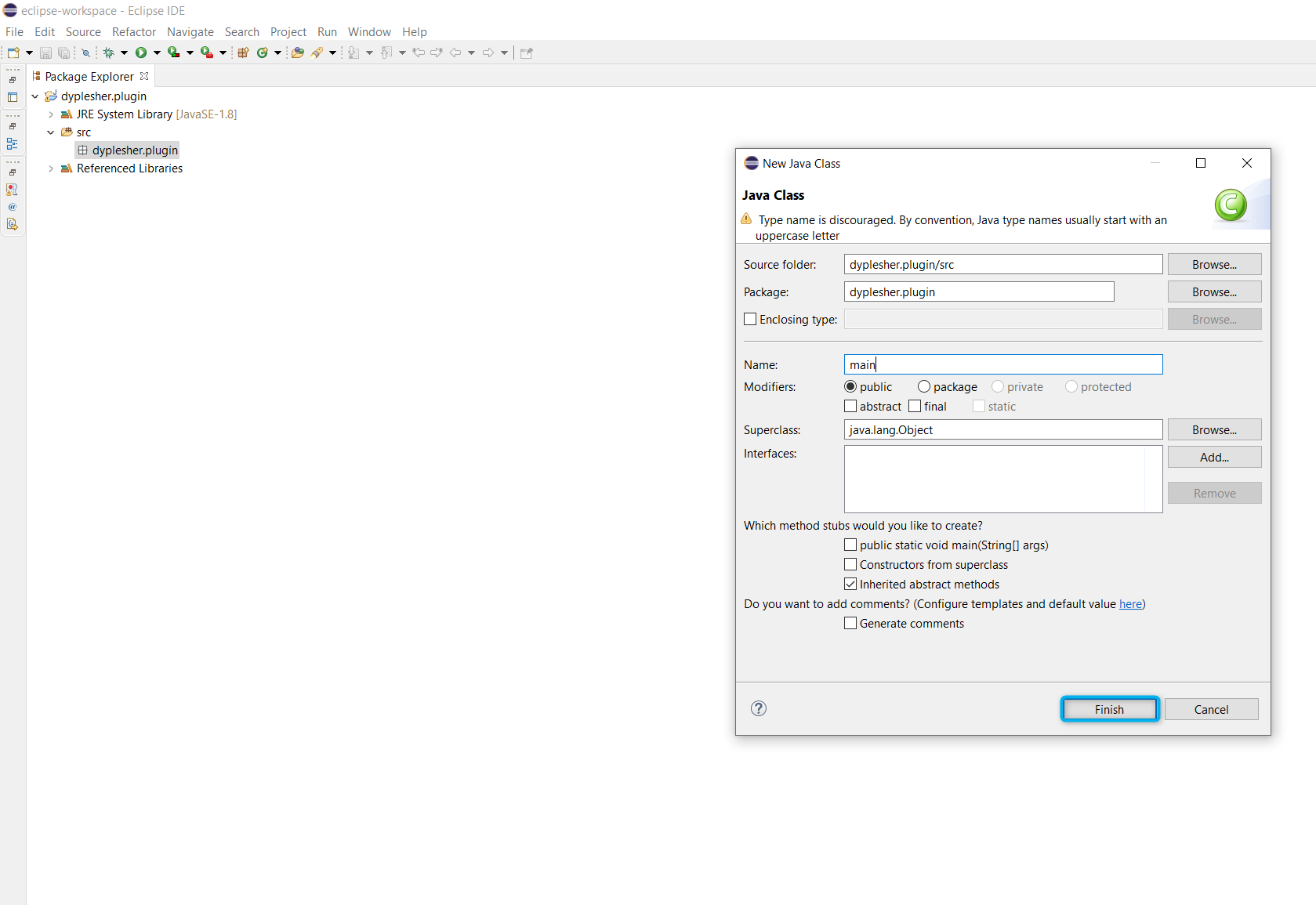This screenshot has width=1316, height=905.
Task: Open the Window menu
Action: (x=369, y=32)
